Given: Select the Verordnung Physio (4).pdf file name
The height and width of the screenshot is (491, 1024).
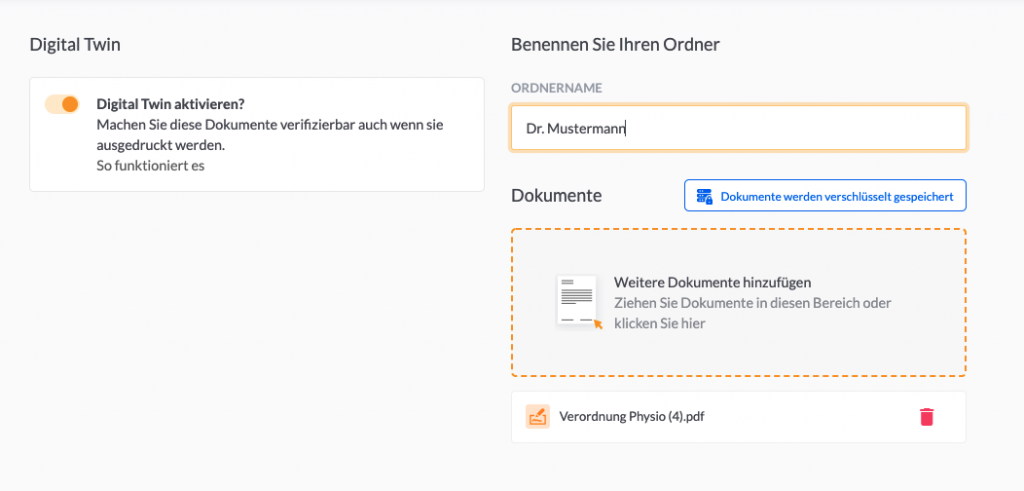Looking at the screenshot, I should tap(632, 417).
